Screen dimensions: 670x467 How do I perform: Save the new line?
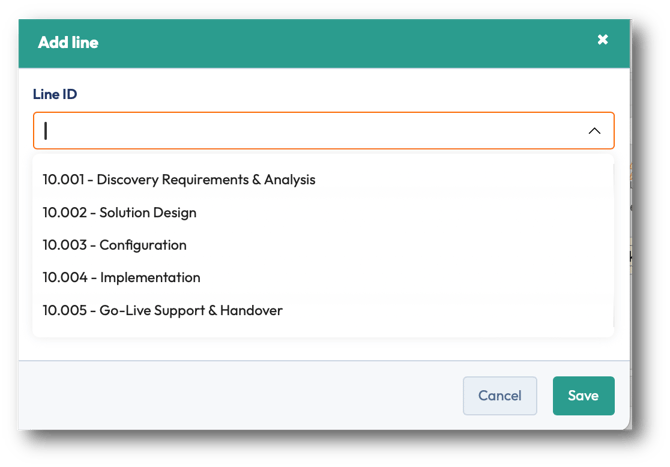coord(583,395)
